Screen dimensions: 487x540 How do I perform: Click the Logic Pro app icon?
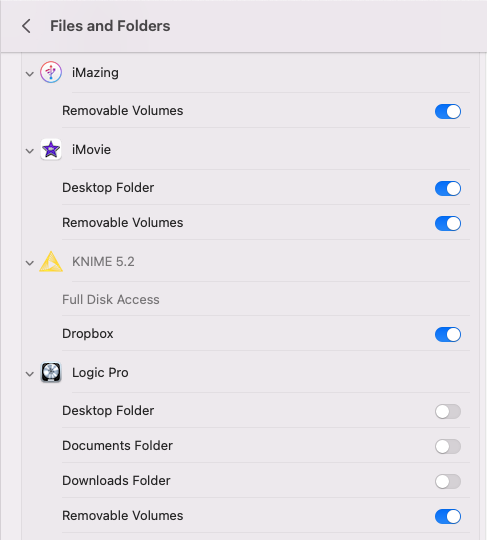pyautogui.click(x=51, y=372)
